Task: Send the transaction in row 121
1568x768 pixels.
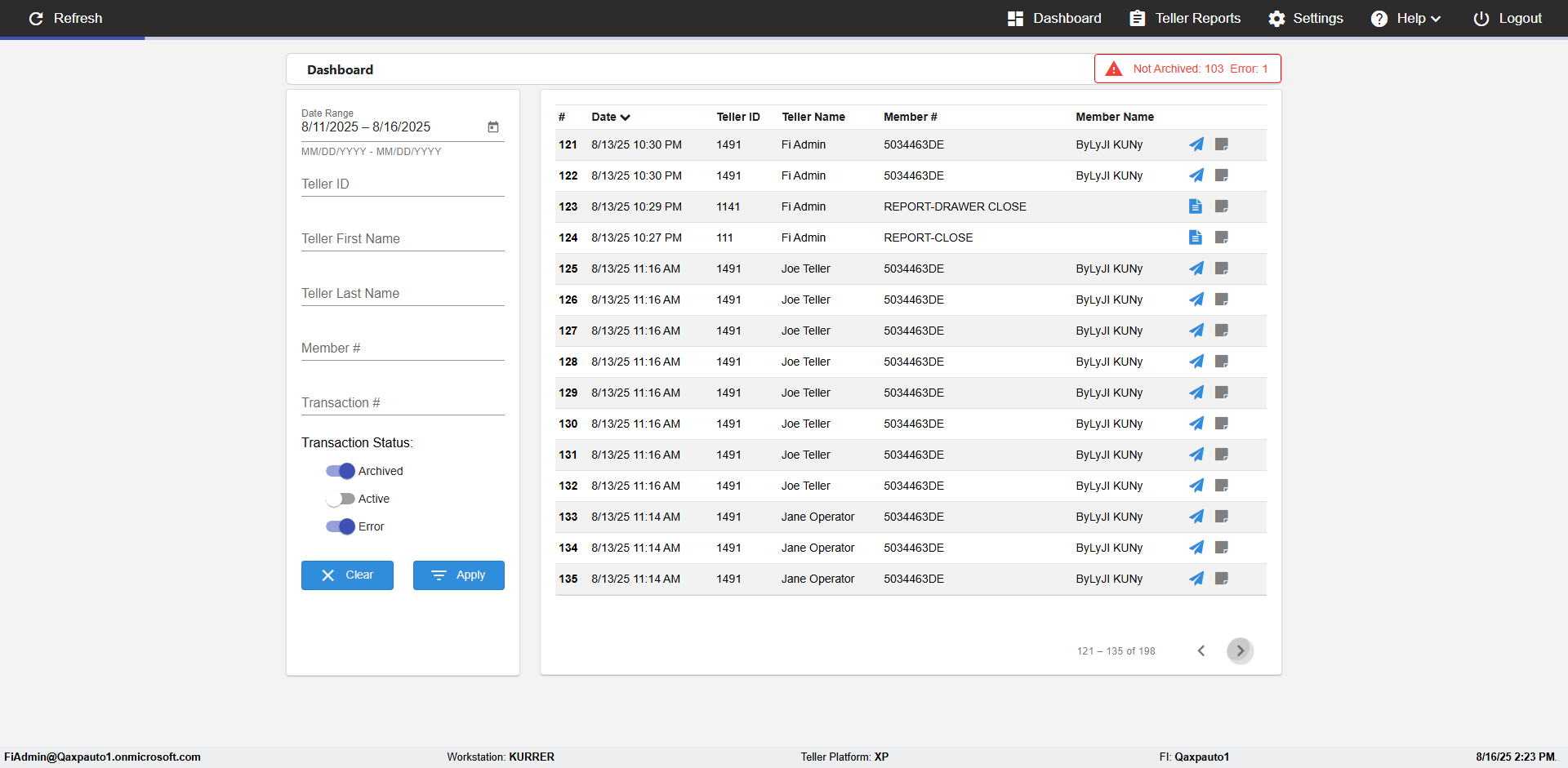Action: 1196,144
